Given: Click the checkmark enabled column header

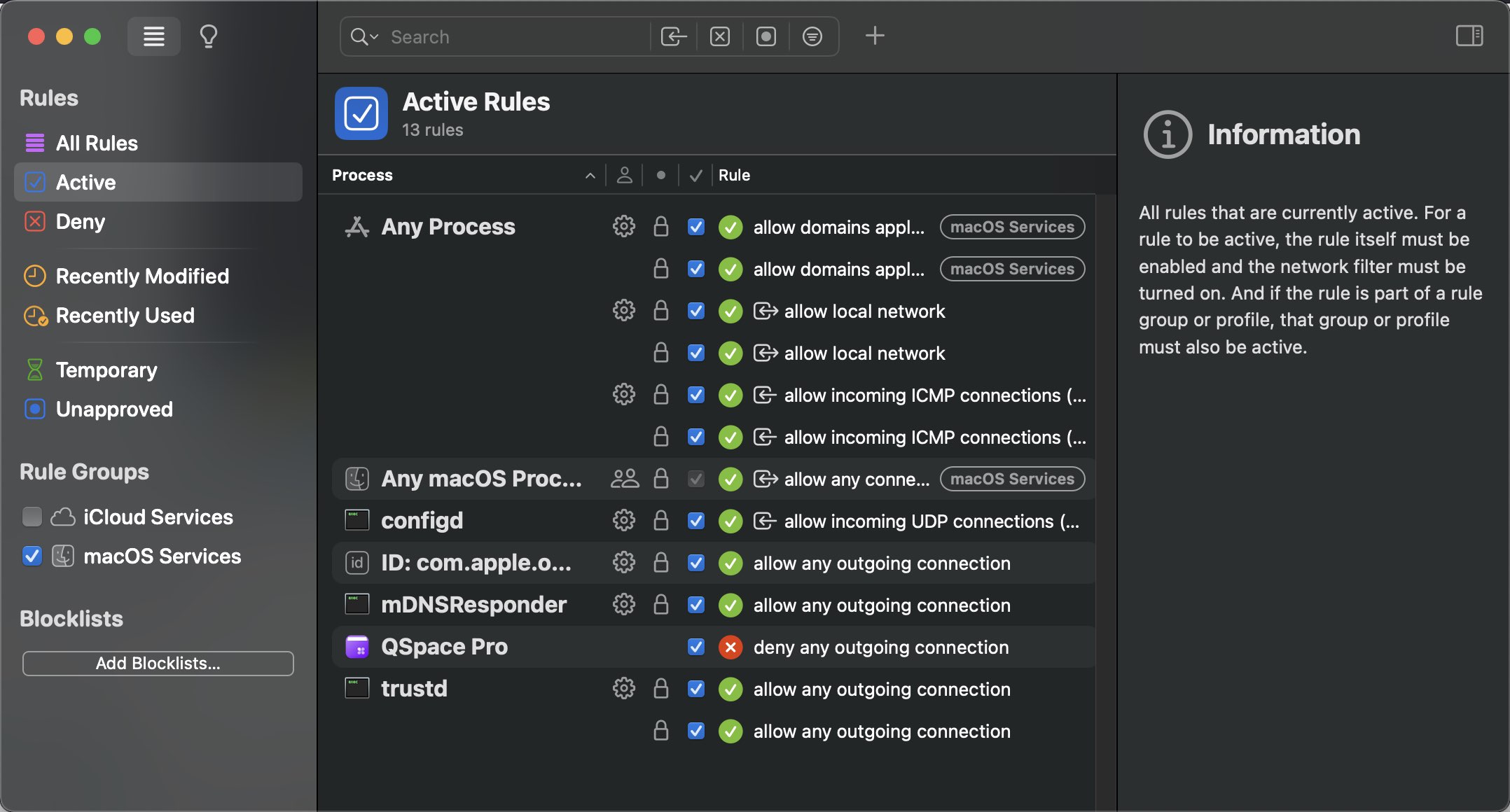Looking at the screenshot, I should click(695, 175).
